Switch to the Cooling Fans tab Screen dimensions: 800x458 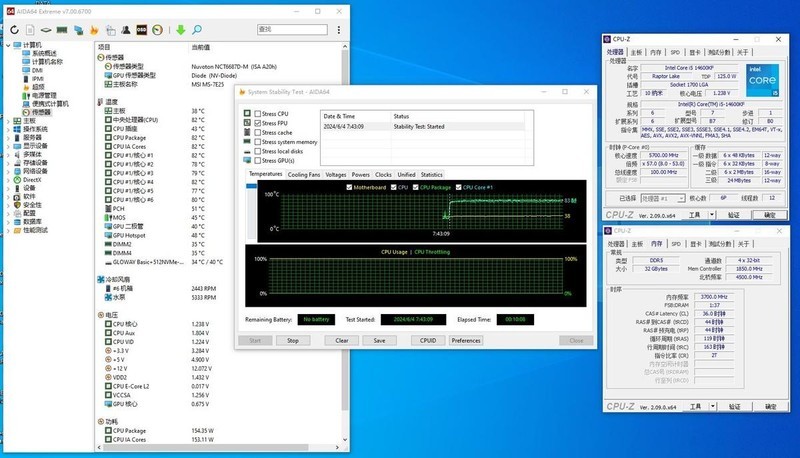pos(304,175)
